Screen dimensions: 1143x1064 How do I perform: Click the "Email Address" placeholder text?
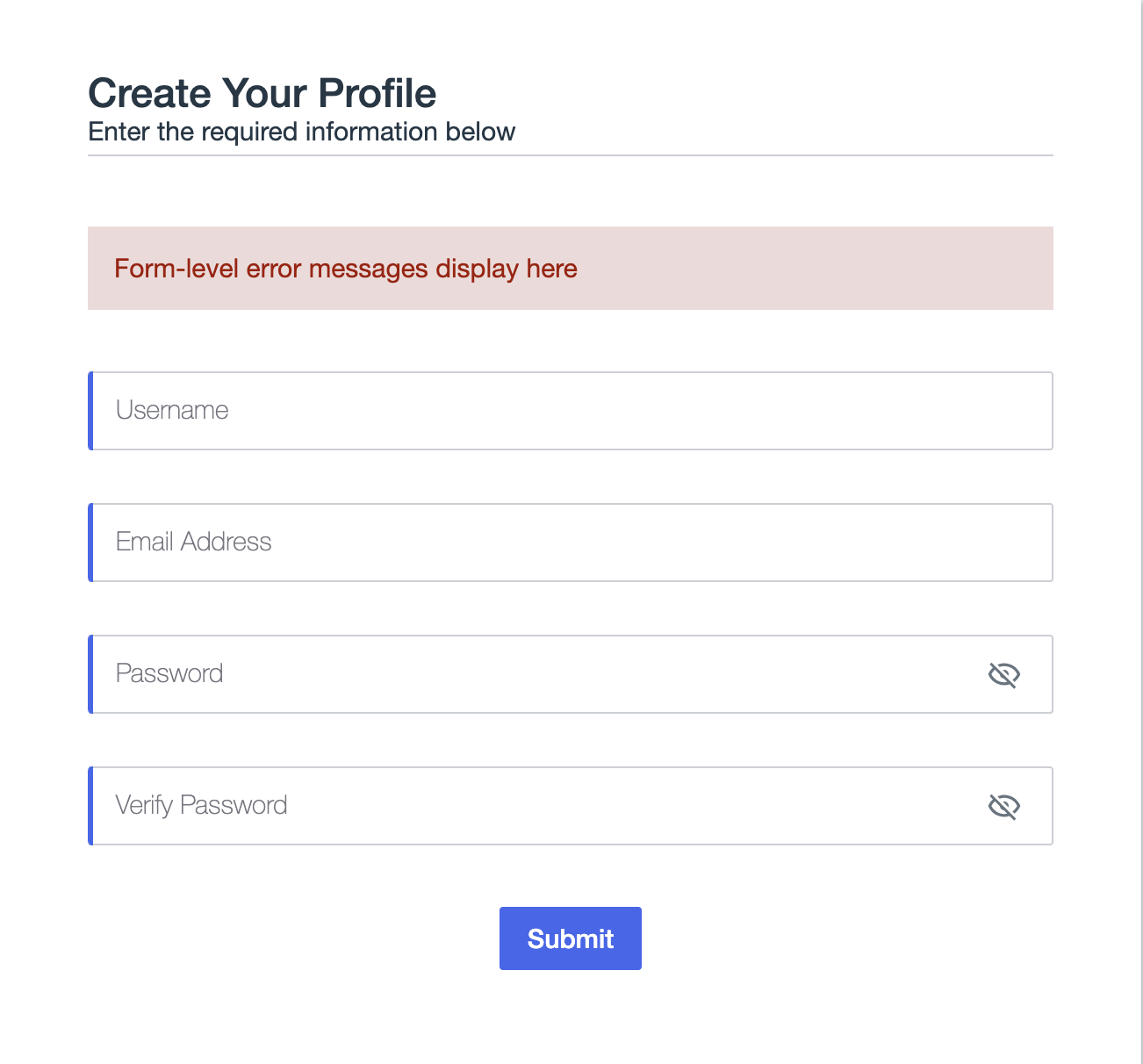coord(193,543)
